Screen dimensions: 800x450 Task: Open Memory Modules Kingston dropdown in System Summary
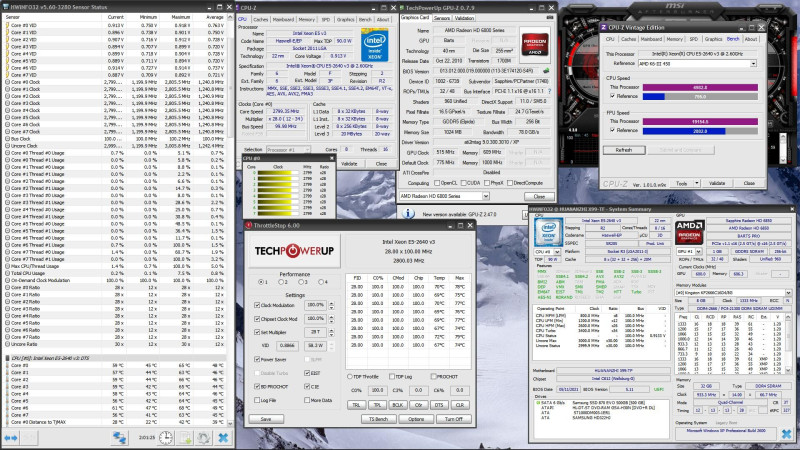788,292
